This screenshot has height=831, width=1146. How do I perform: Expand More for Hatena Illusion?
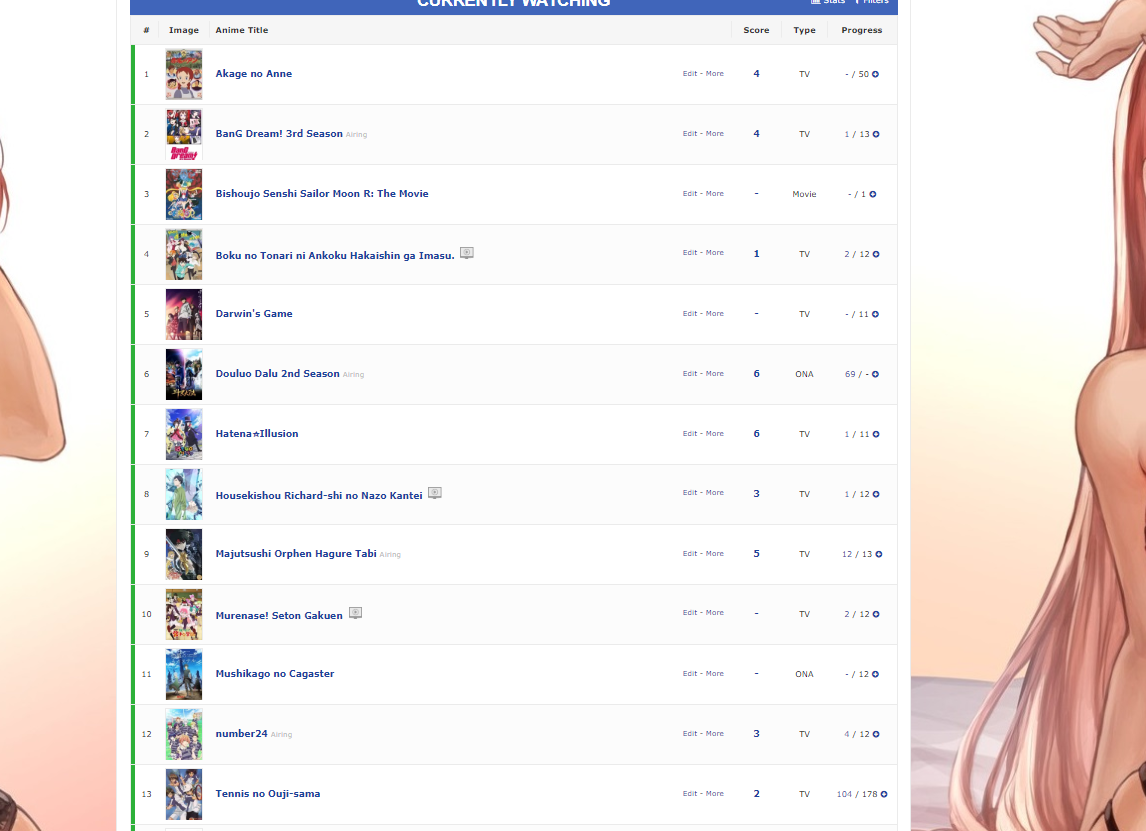(715, 433)
